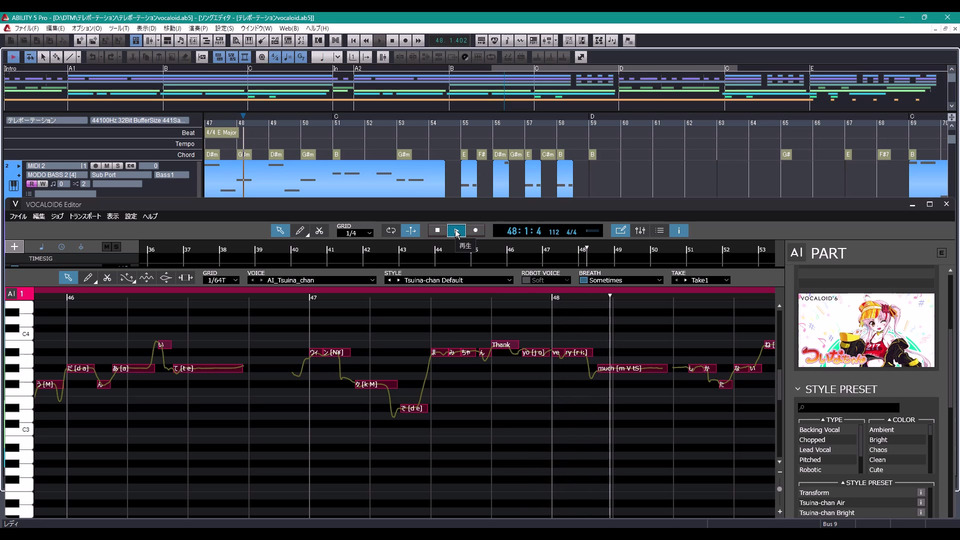Click the stop button in VOCALOID transport
Screen dimensions: 960x540
pos(436,230)
